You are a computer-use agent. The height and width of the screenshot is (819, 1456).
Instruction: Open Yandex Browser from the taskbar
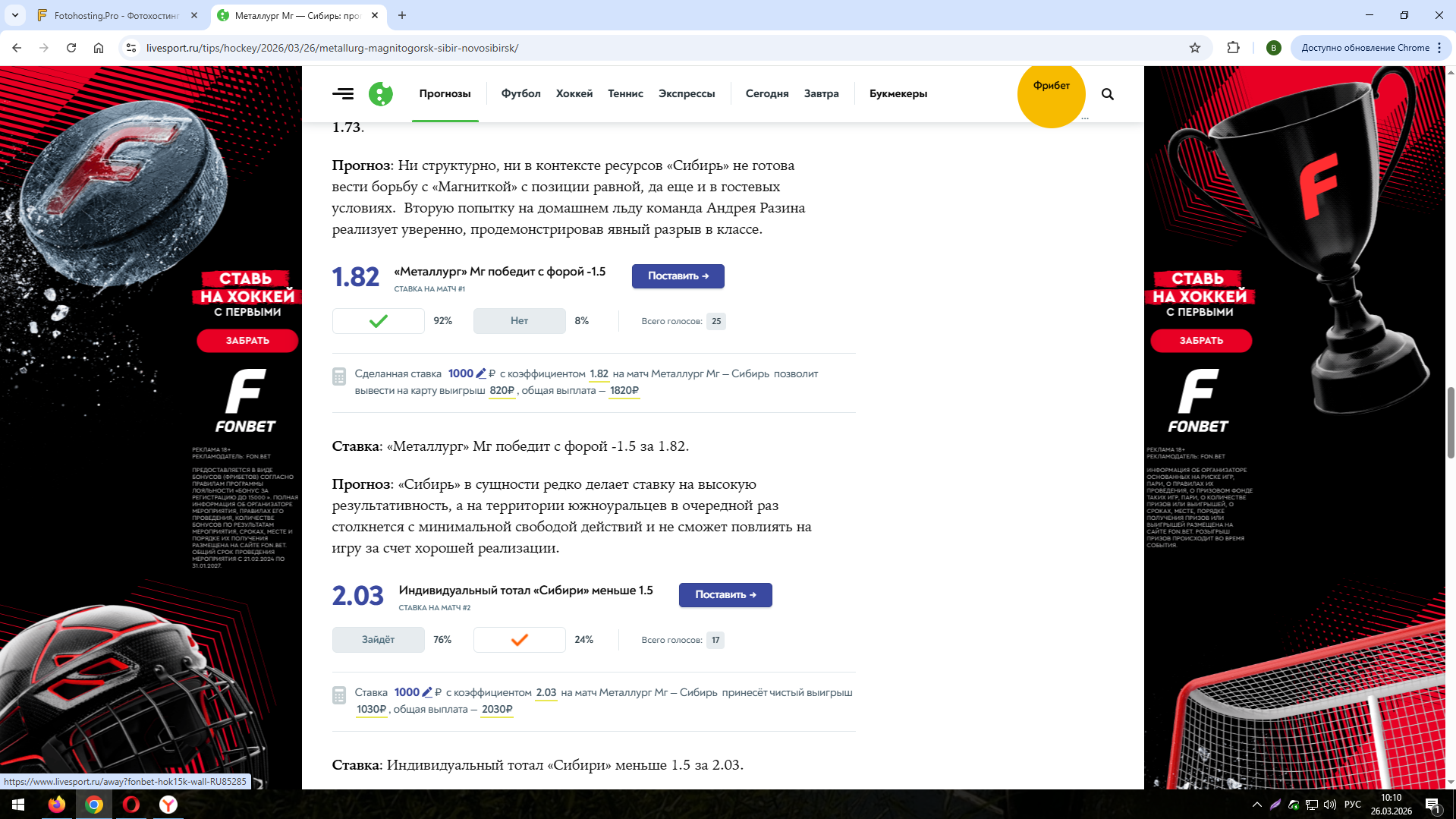pyautogui.click(x=168, y=805)
